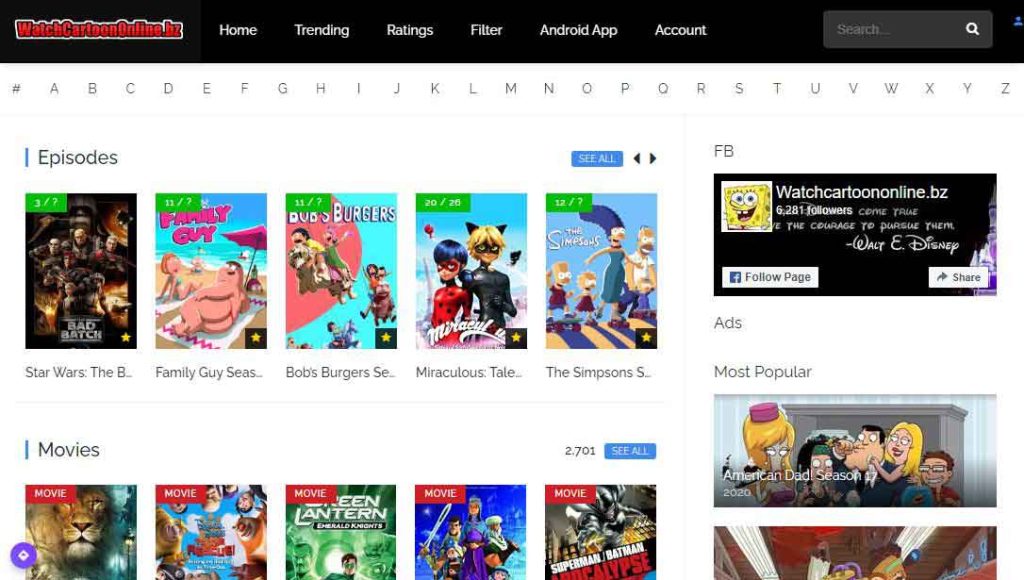Viewport: 1024px width, 580px height.
Task: Open the Trending menu item
Action: click(x=321, y=30)
